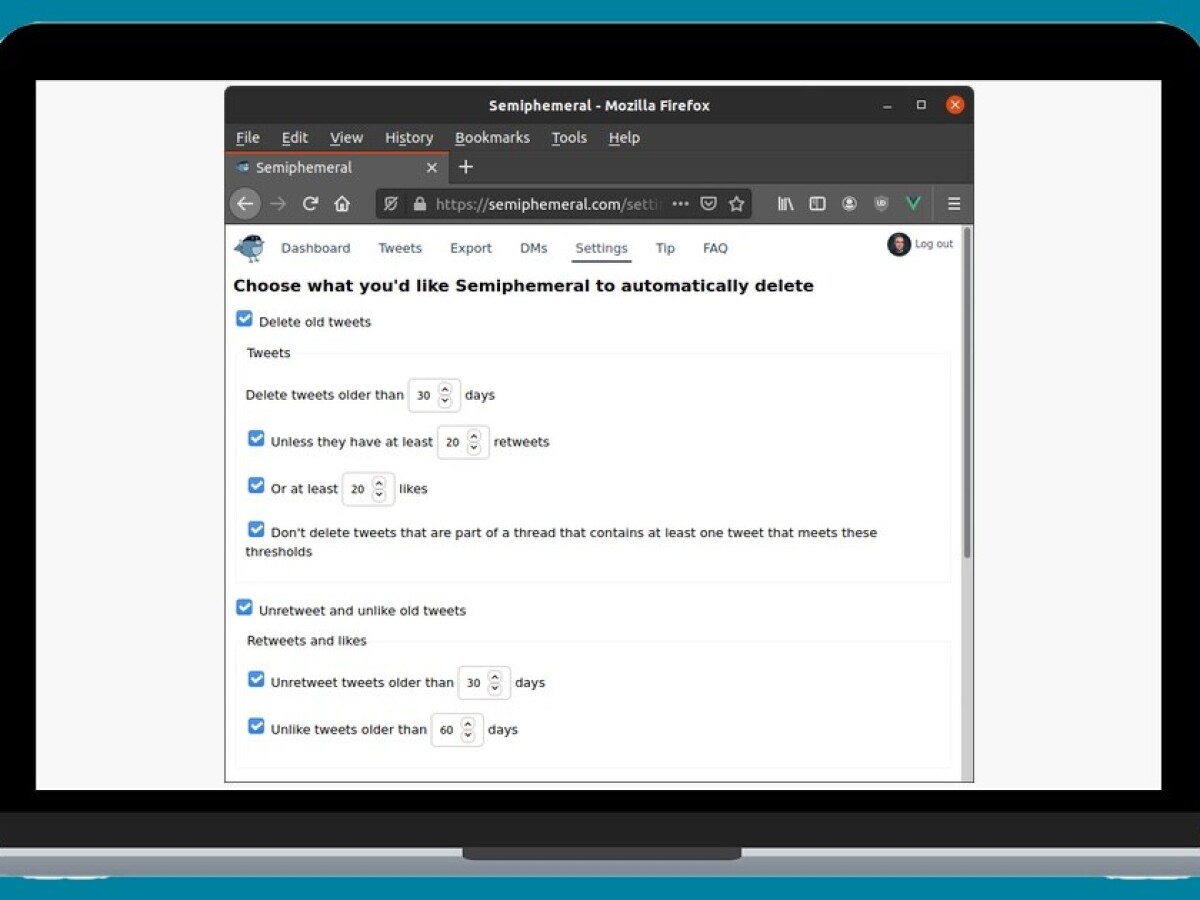This screenshot has height=900, width=1200.
Task: Open the page actions three-dot menu in the address bar
Action: (x=680, y=204)
